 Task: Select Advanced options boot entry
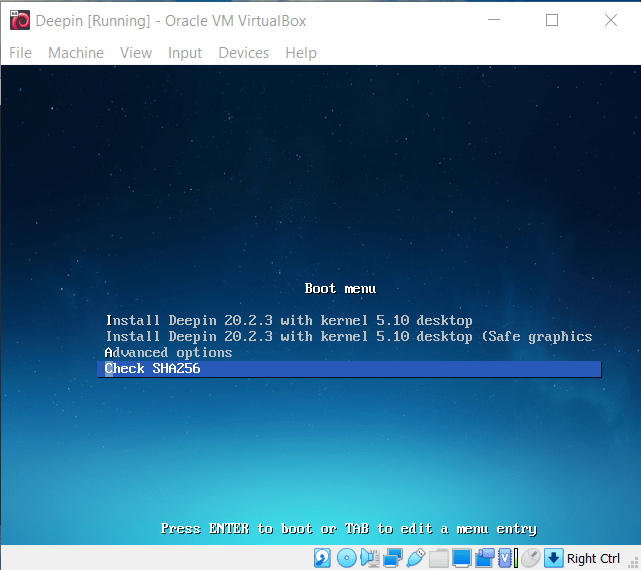click(x=168, y=352)
